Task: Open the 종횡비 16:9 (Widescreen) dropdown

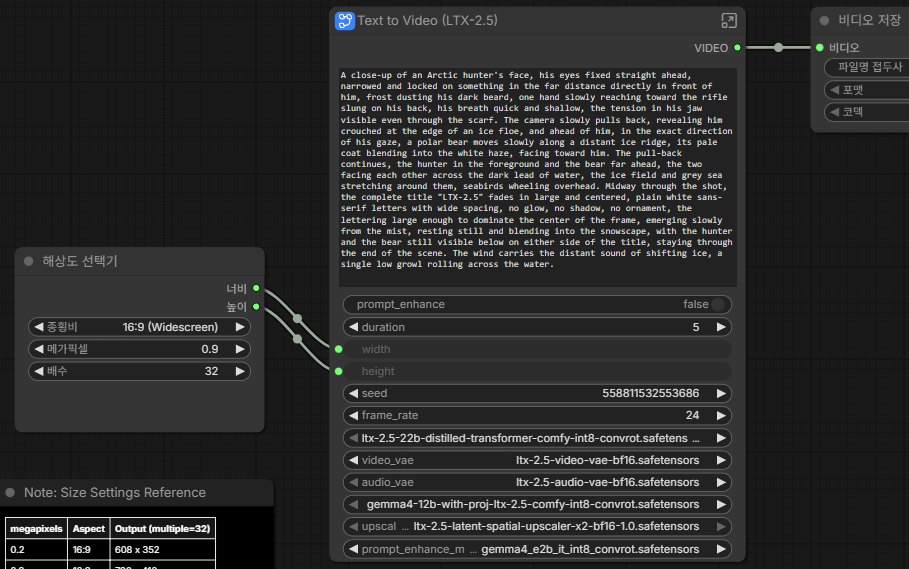Action: 139,327
